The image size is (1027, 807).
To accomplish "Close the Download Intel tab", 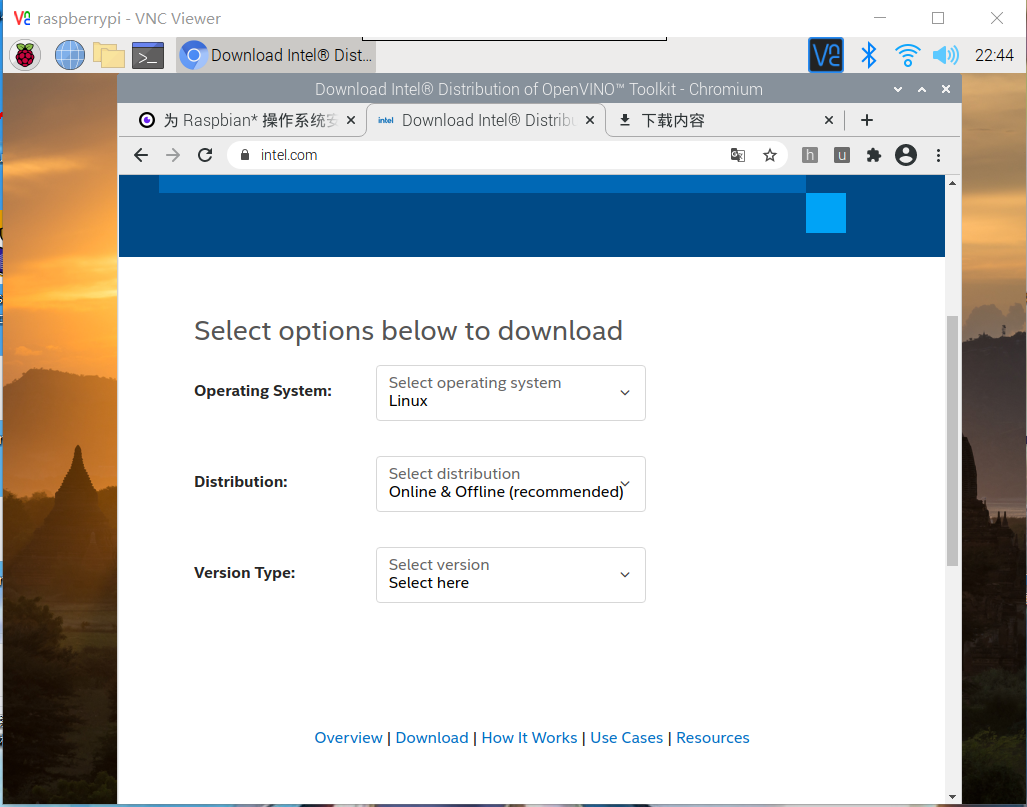I will coord(589,121).
